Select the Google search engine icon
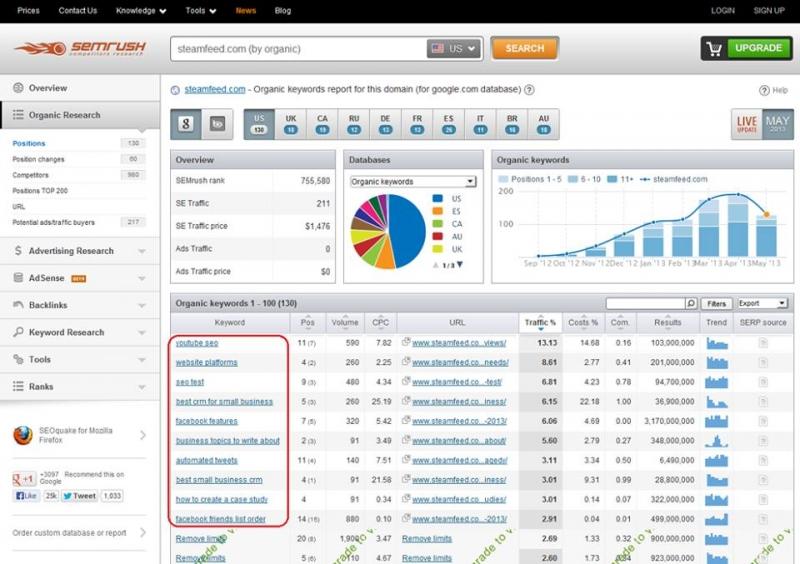 pos(185,124)
